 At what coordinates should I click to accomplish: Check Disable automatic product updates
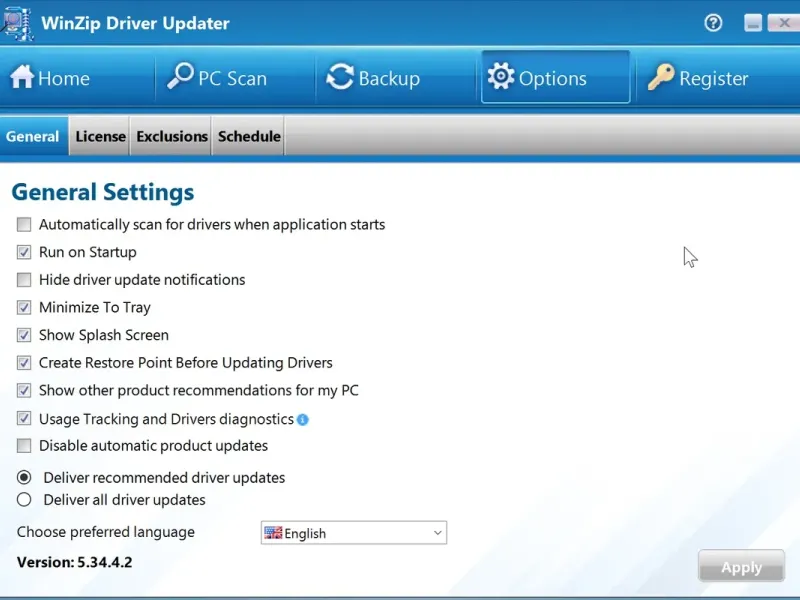point(24,445)
